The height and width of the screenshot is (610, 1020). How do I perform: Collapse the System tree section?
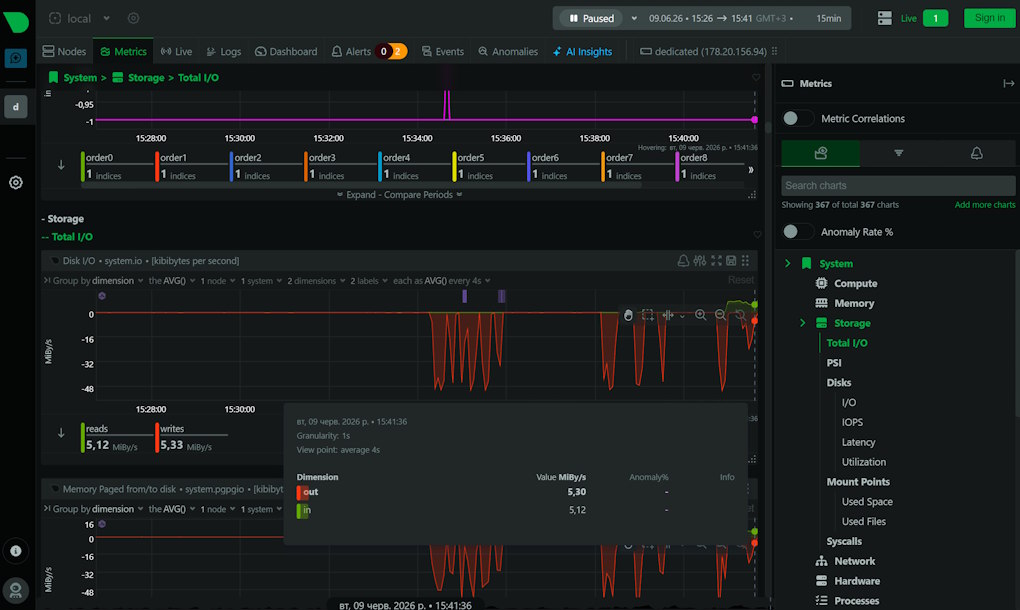788,263
